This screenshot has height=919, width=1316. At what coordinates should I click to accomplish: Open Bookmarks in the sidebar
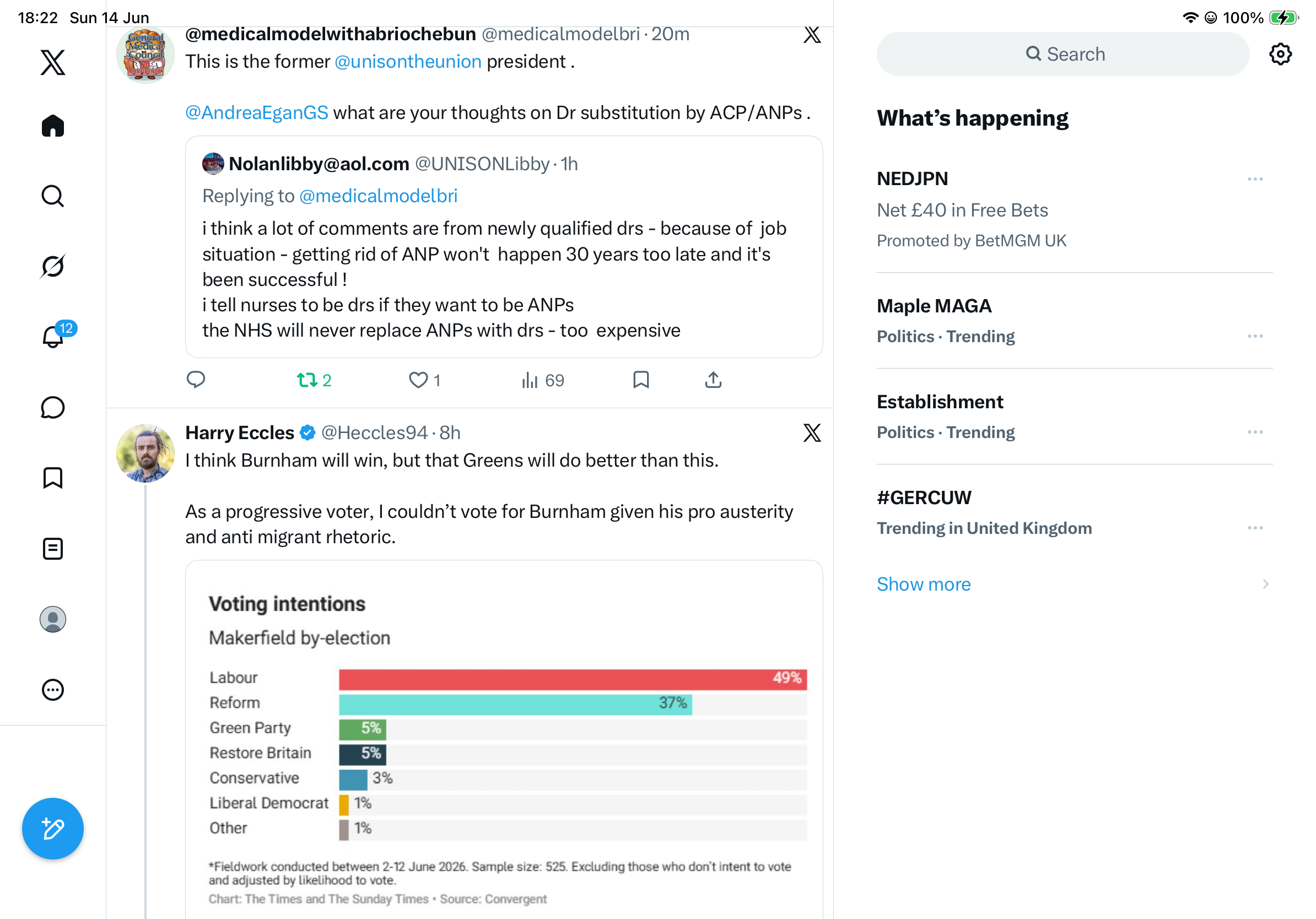point(53,478)
